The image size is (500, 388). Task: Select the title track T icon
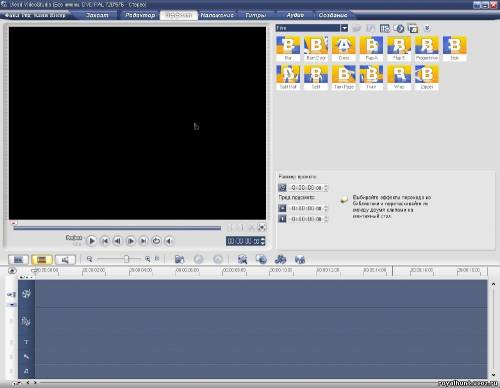click(26, 342)
